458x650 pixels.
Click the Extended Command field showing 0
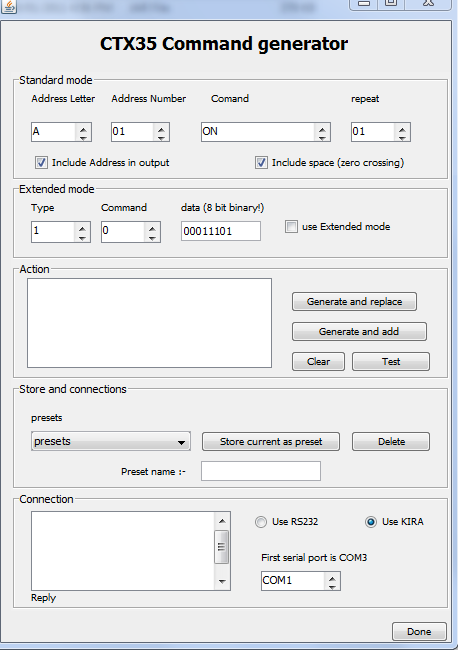[x=124, y=232]
